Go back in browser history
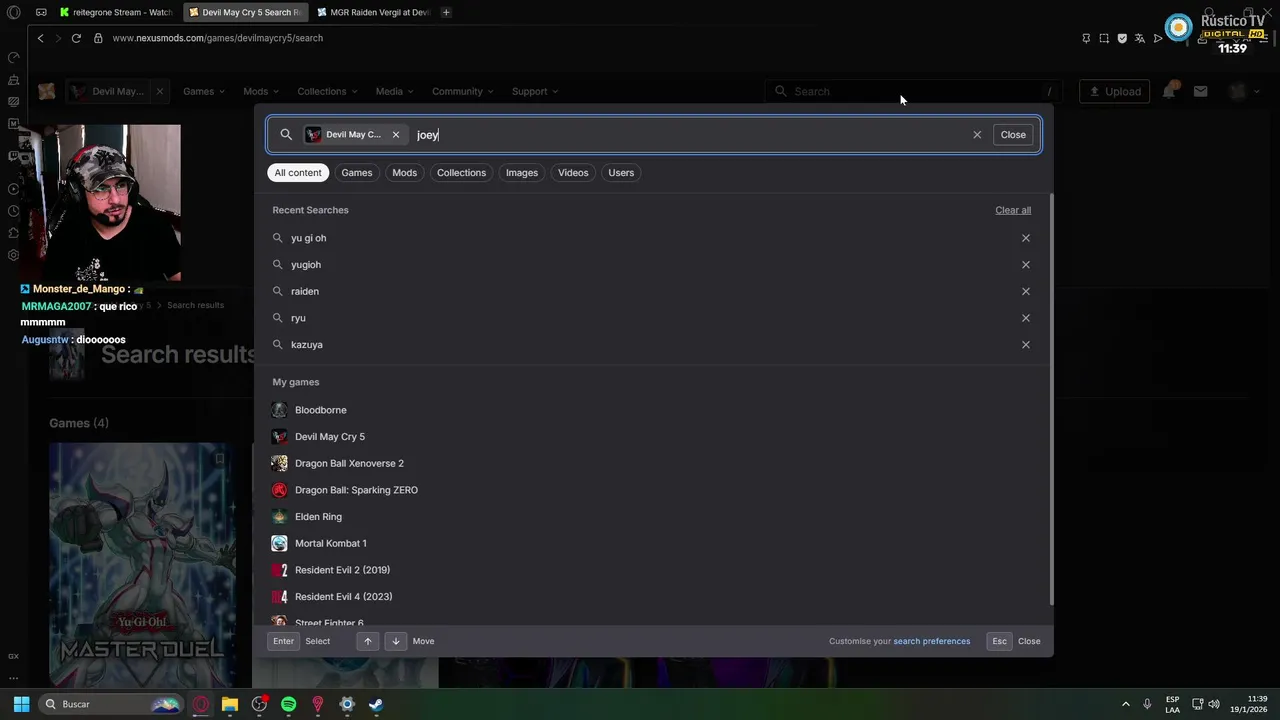This screenshot has height=720, width=1280. (x=40, y=38)
